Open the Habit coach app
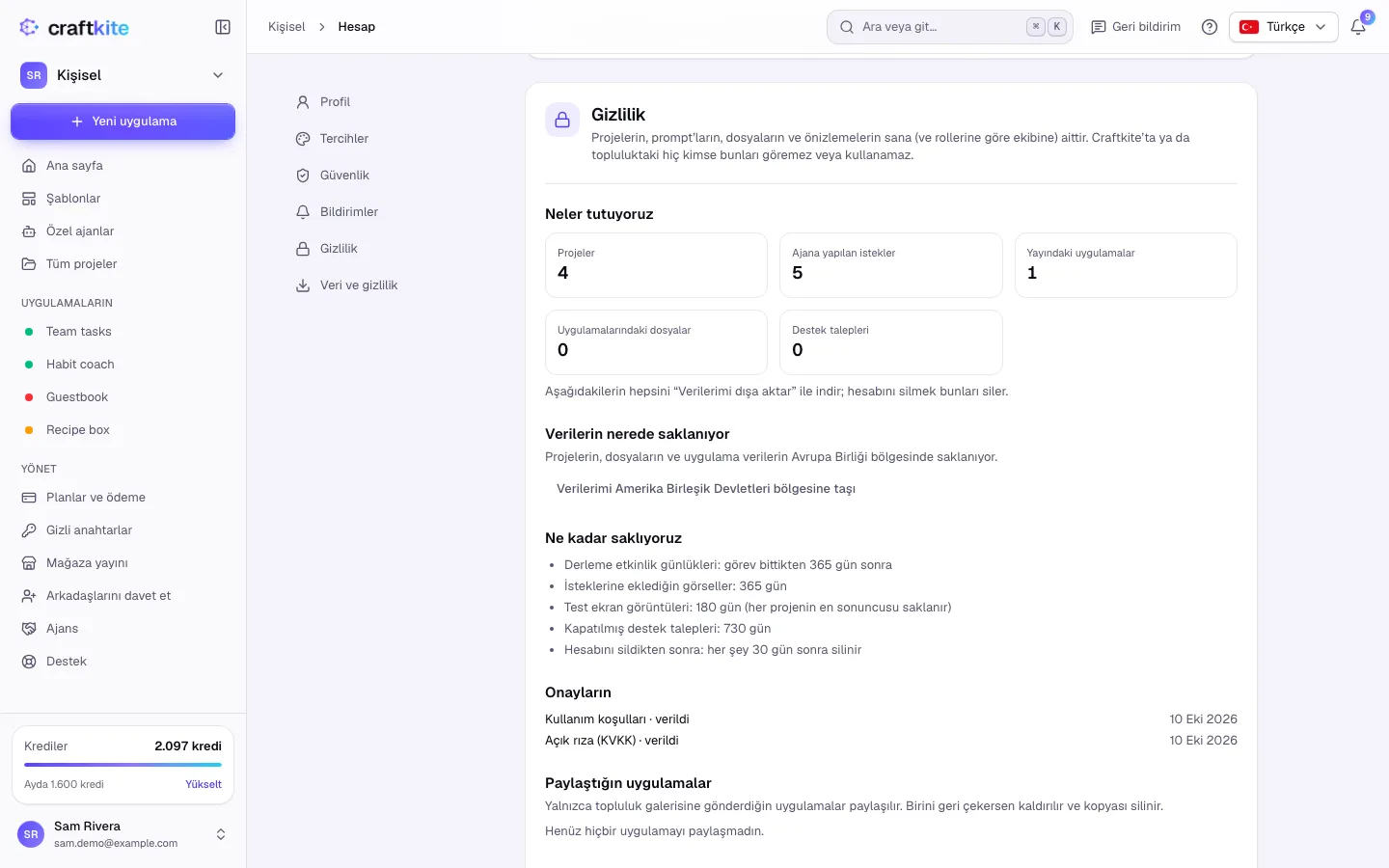 123,365
